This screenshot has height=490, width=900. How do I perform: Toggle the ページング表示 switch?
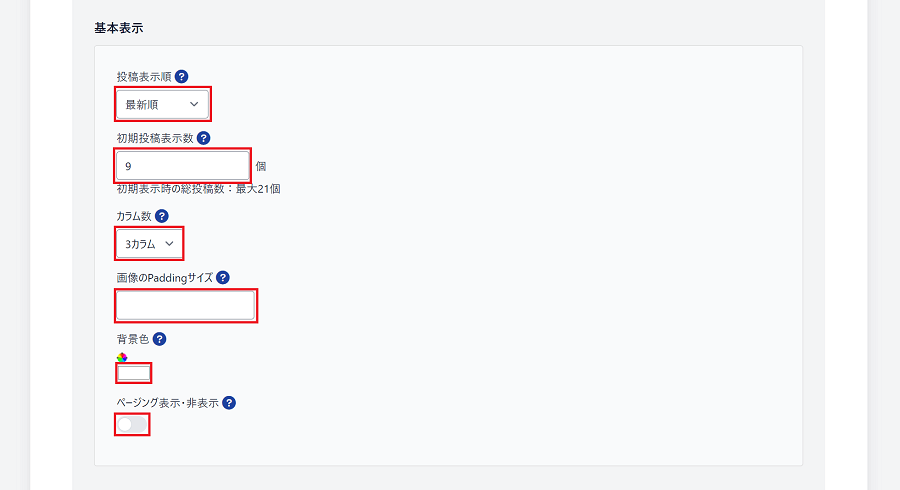[132, 425]
